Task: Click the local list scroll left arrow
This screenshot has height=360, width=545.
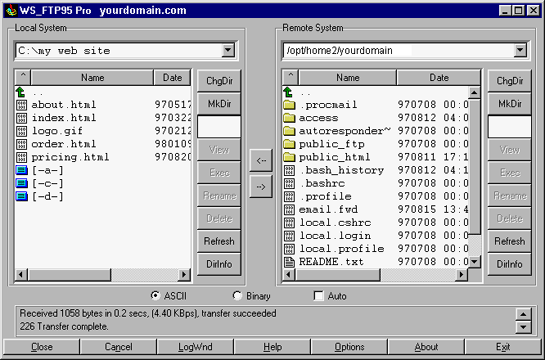Action: point(21,275)
